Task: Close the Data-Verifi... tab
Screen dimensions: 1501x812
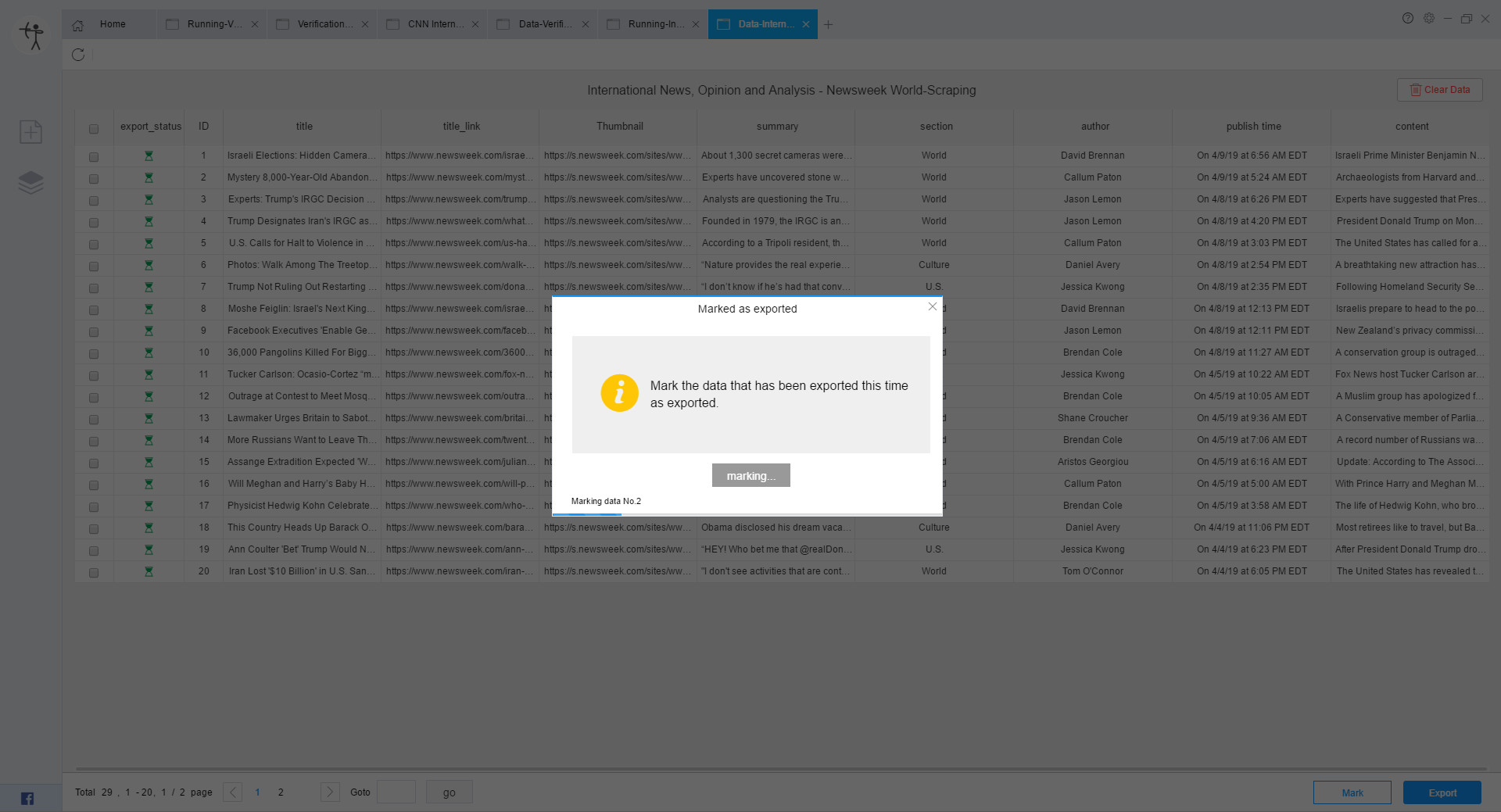Action: [586, 24]
